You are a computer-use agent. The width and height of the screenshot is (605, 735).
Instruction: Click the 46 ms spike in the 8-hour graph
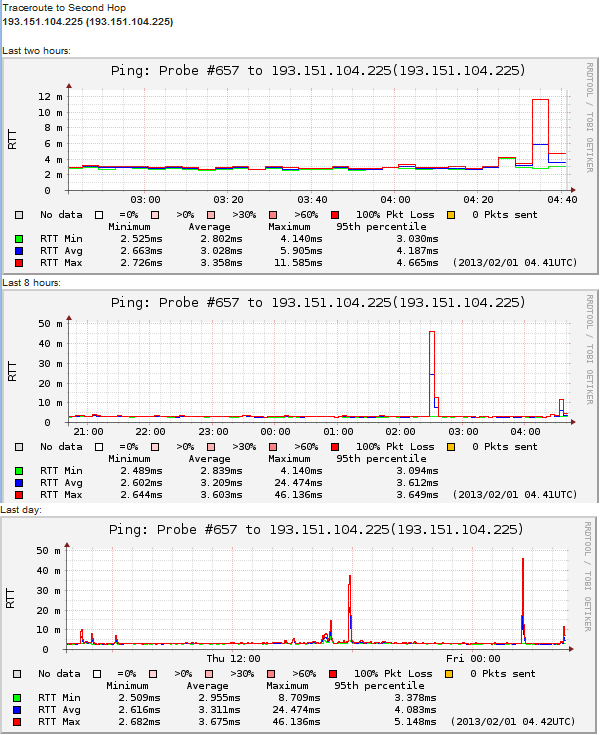tap(432, 335)
